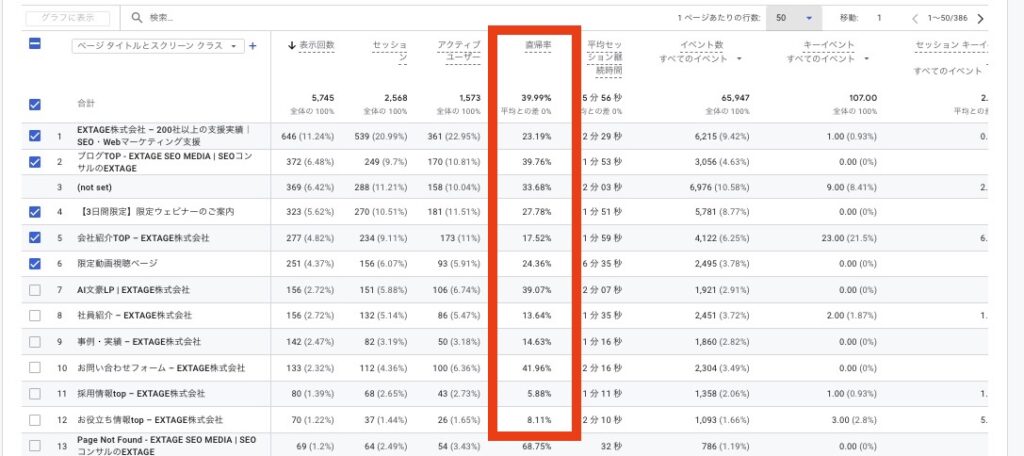Sort by イベント数 column header
1024x456 pixels.
(x=702, y=45)
